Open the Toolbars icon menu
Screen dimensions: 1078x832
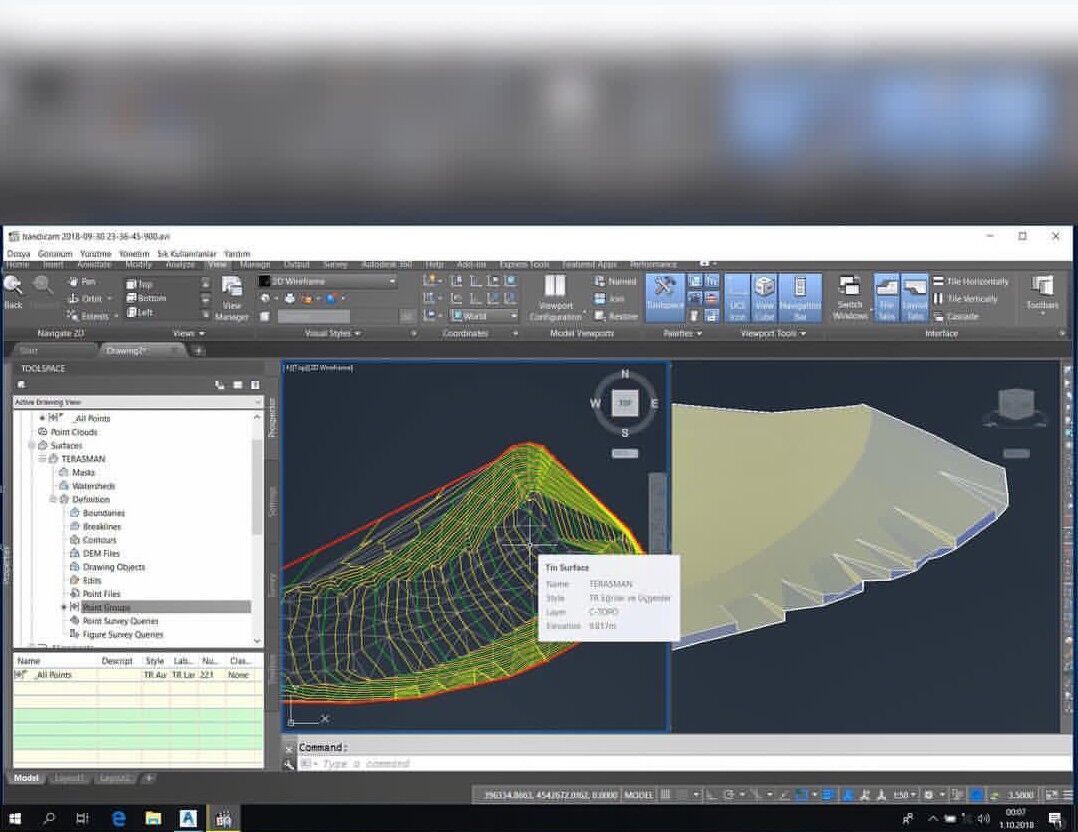click(1042, 292)
